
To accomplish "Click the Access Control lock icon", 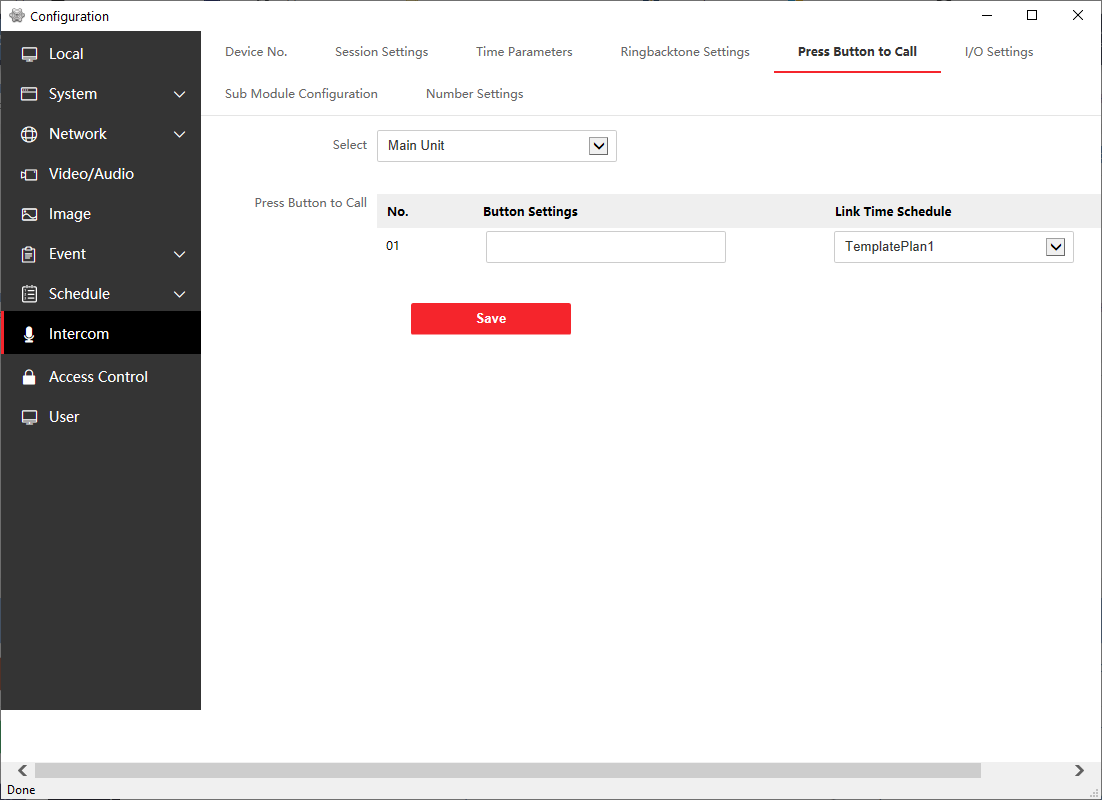I will [29, 377].
